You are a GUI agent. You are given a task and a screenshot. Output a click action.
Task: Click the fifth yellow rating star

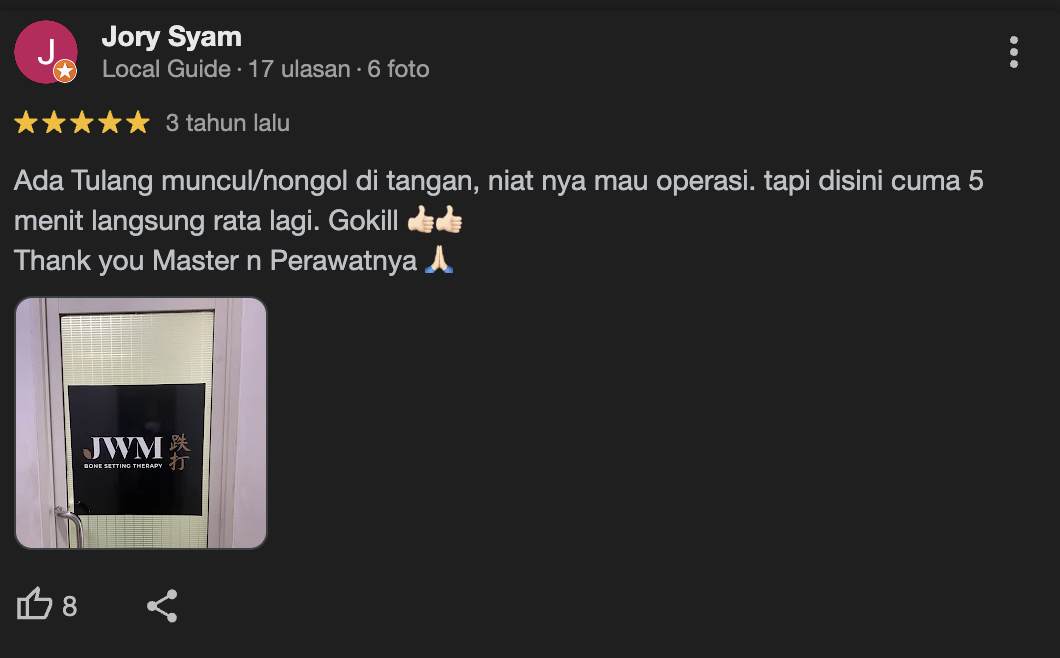tap(137, 122)
